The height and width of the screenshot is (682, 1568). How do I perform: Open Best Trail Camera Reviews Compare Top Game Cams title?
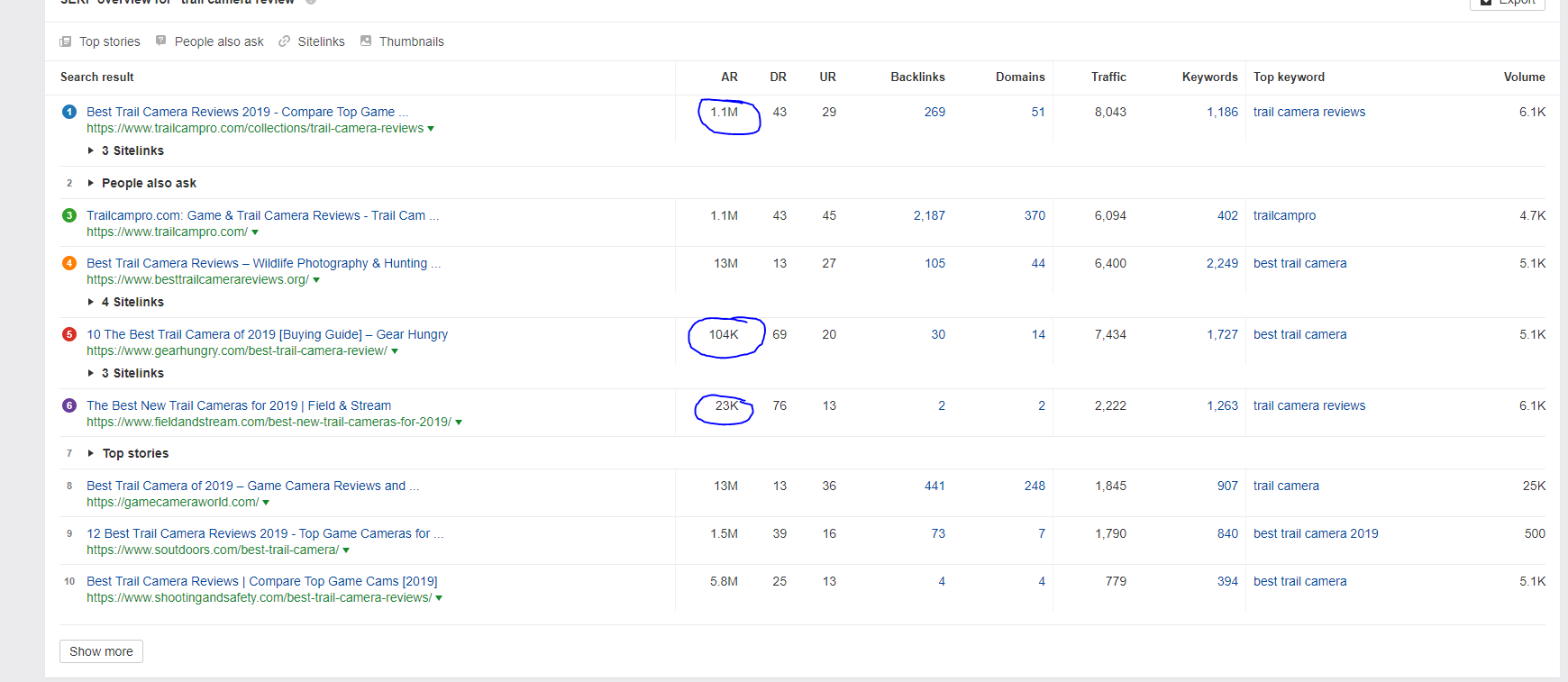[x=262, y=581]
